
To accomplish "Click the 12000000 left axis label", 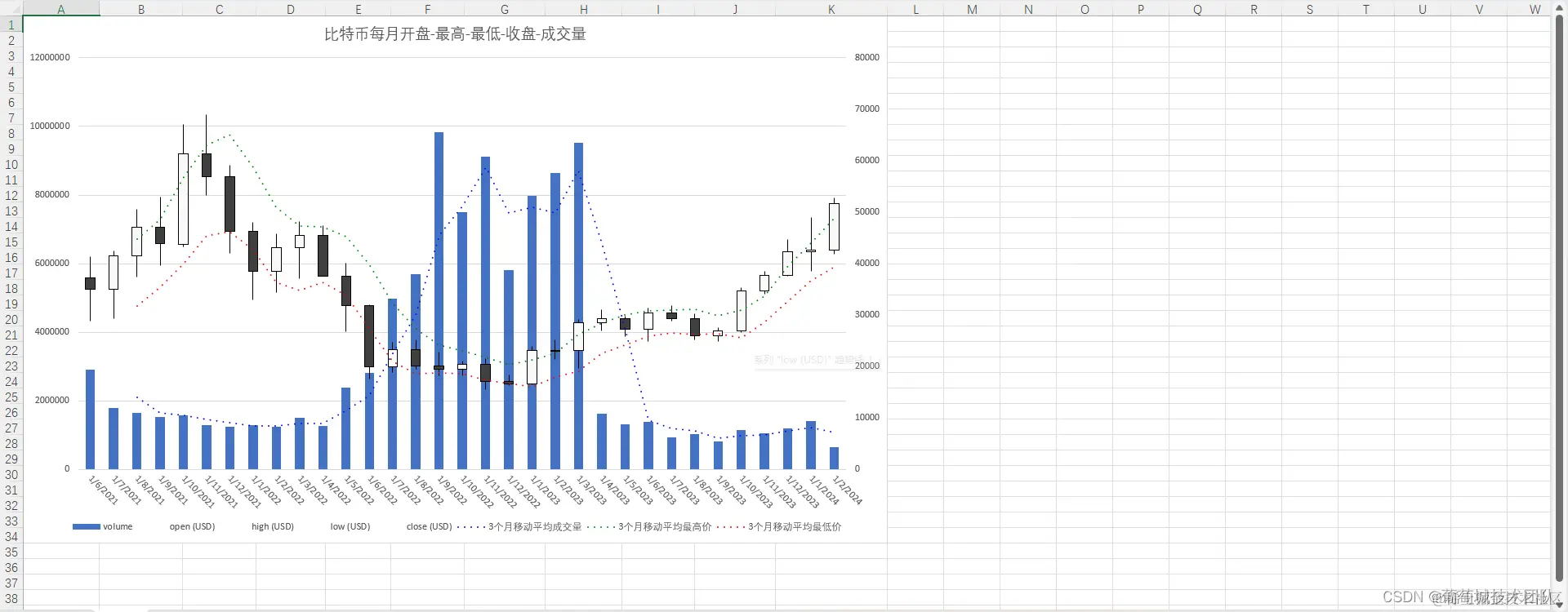I will [50, 57].
